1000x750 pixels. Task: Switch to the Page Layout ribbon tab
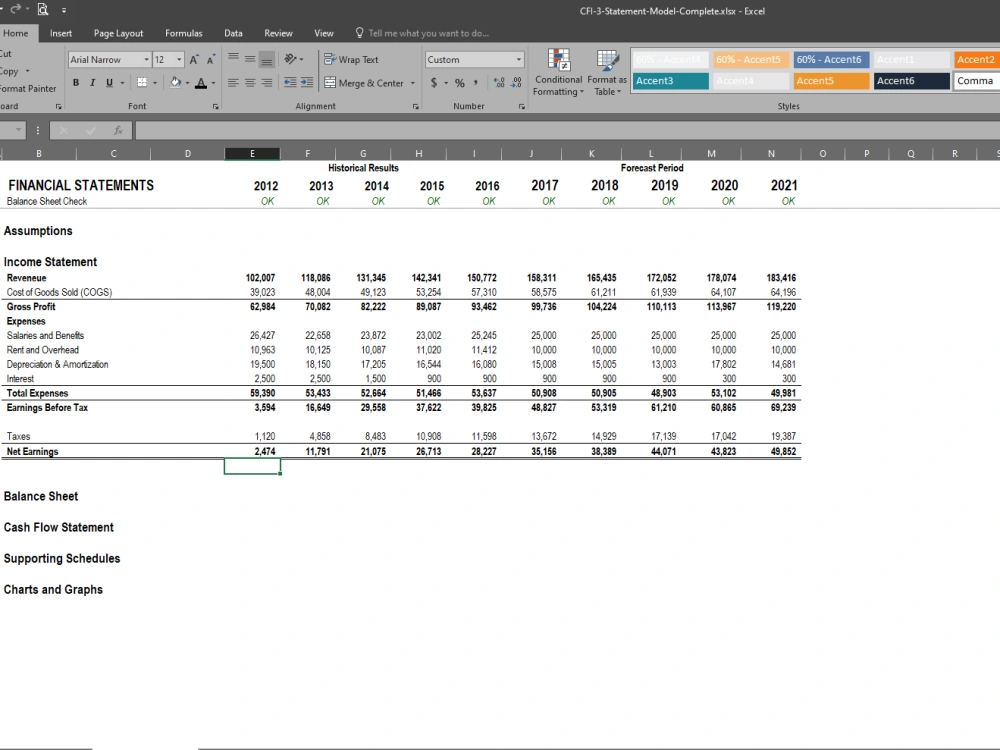pos(118,32)
